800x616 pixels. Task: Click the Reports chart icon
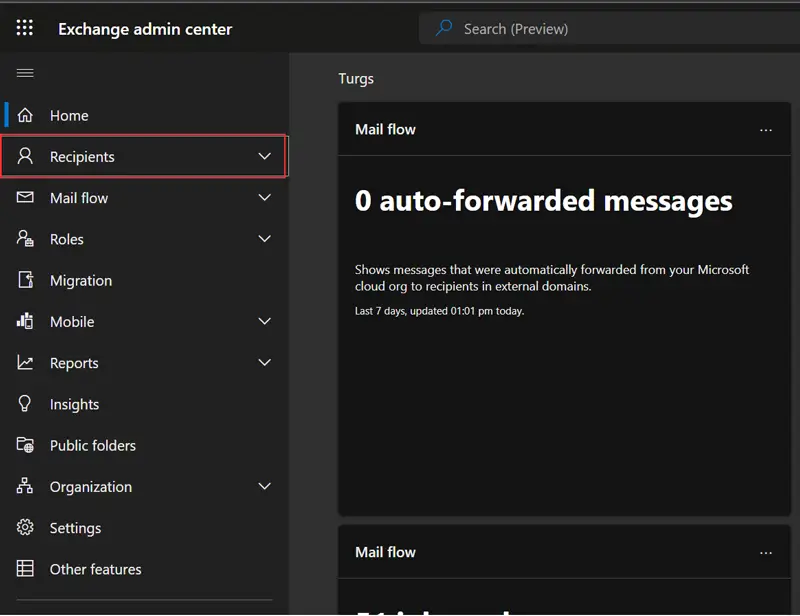point(26,363)
